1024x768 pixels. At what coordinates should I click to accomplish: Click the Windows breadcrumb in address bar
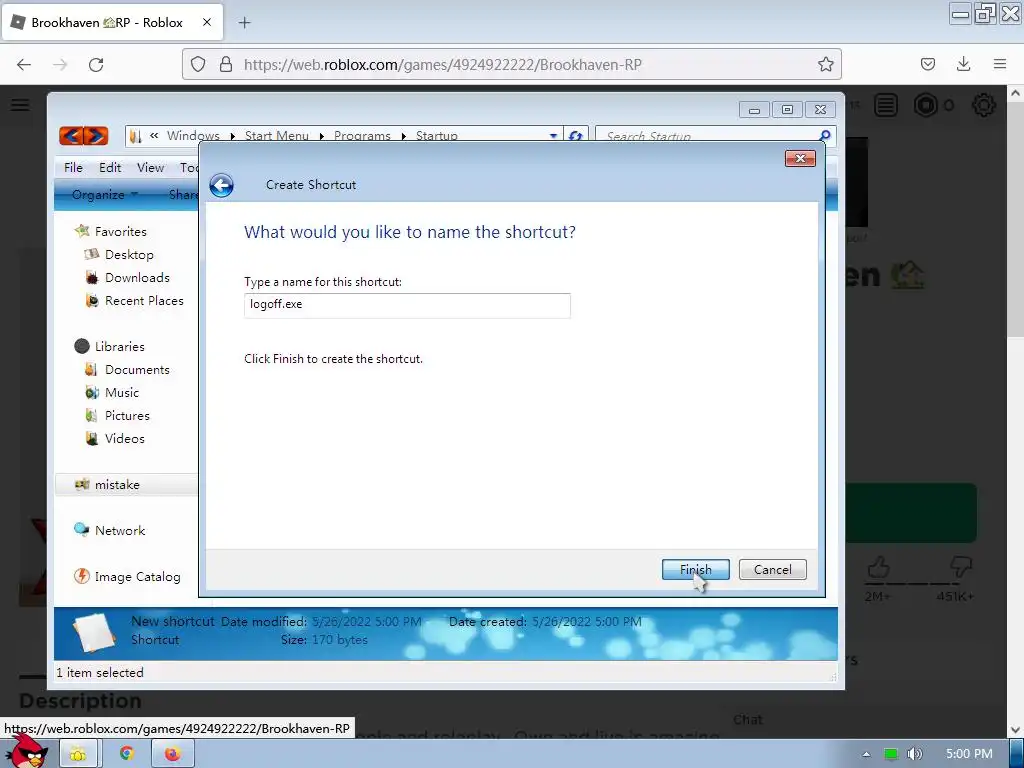coord(193,136)
